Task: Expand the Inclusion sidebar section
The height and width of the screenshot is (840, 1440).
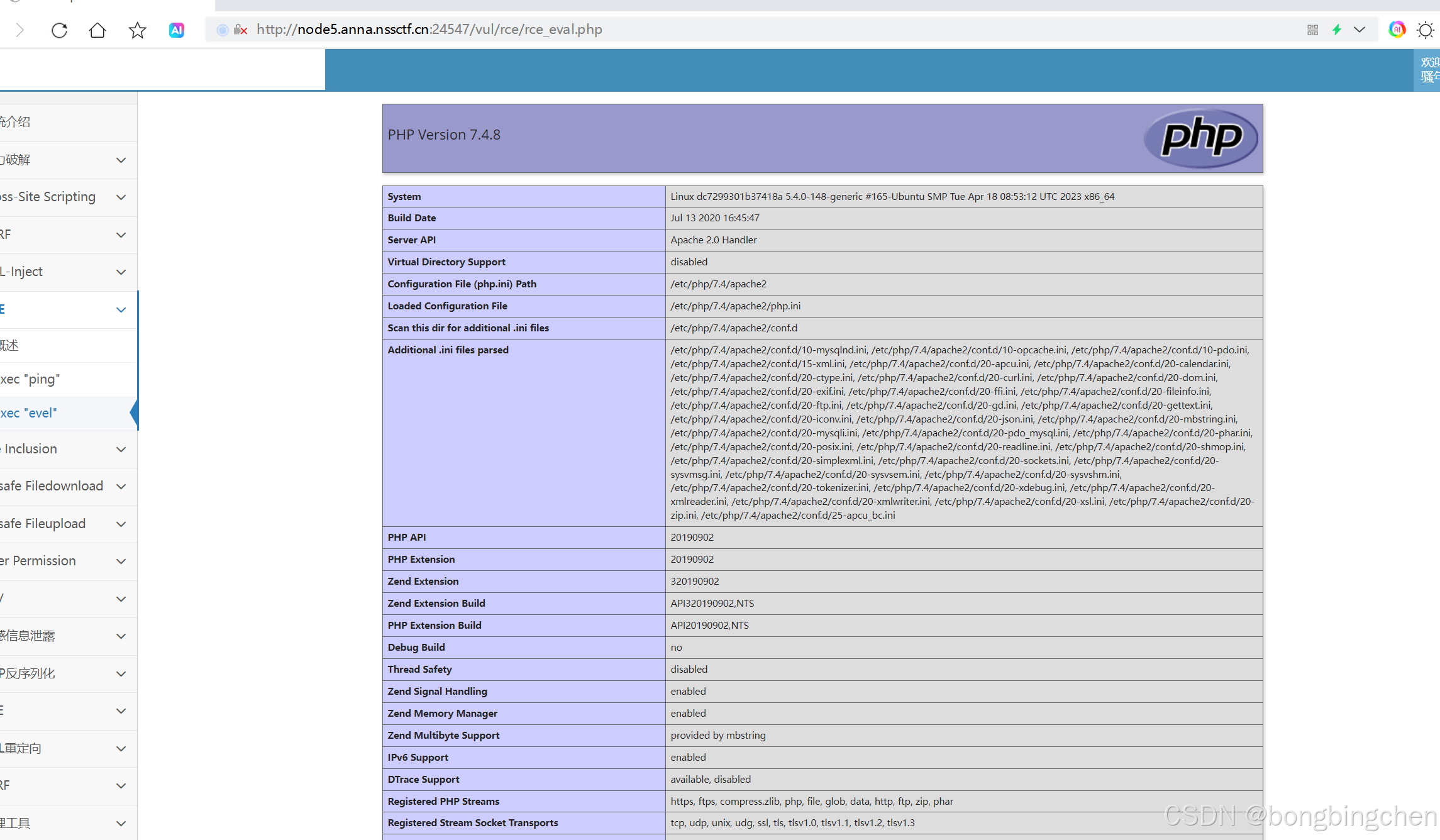Action: pyautogui.click(x=63, y=449)
